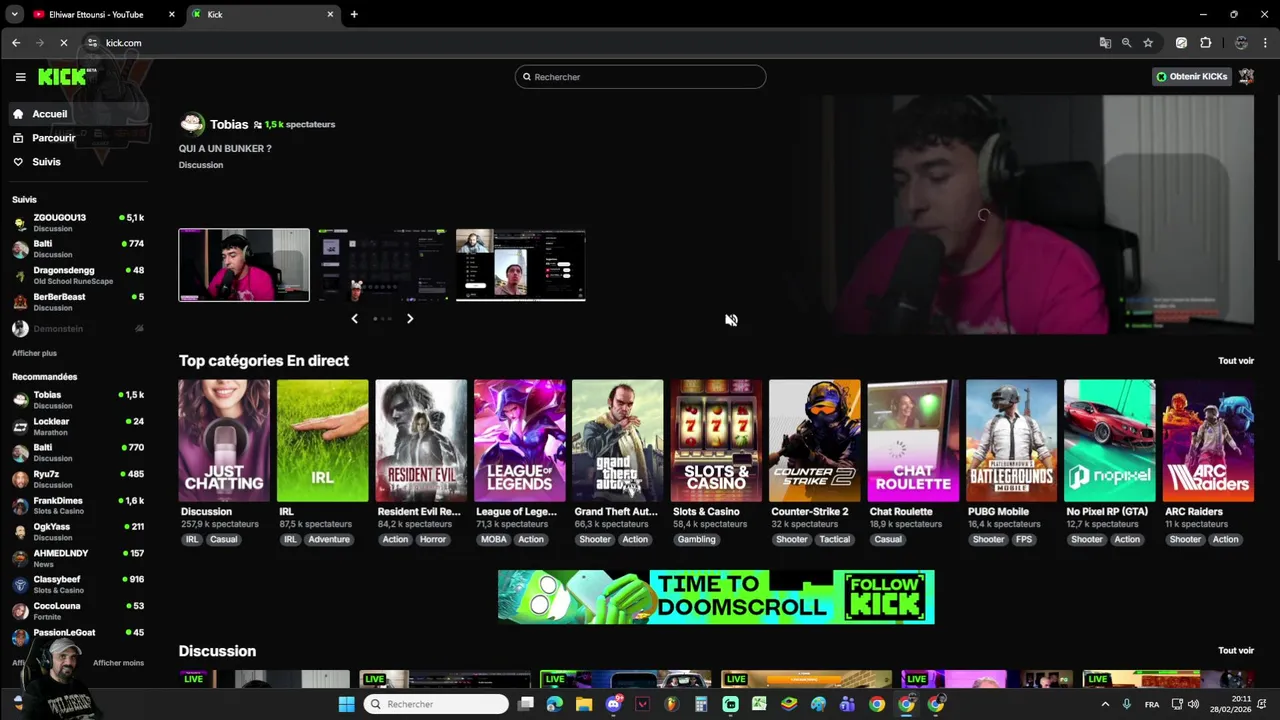The image size is (1280, 720).
Task: Click Tobias avatar in featured header
Action: [192, 124]
